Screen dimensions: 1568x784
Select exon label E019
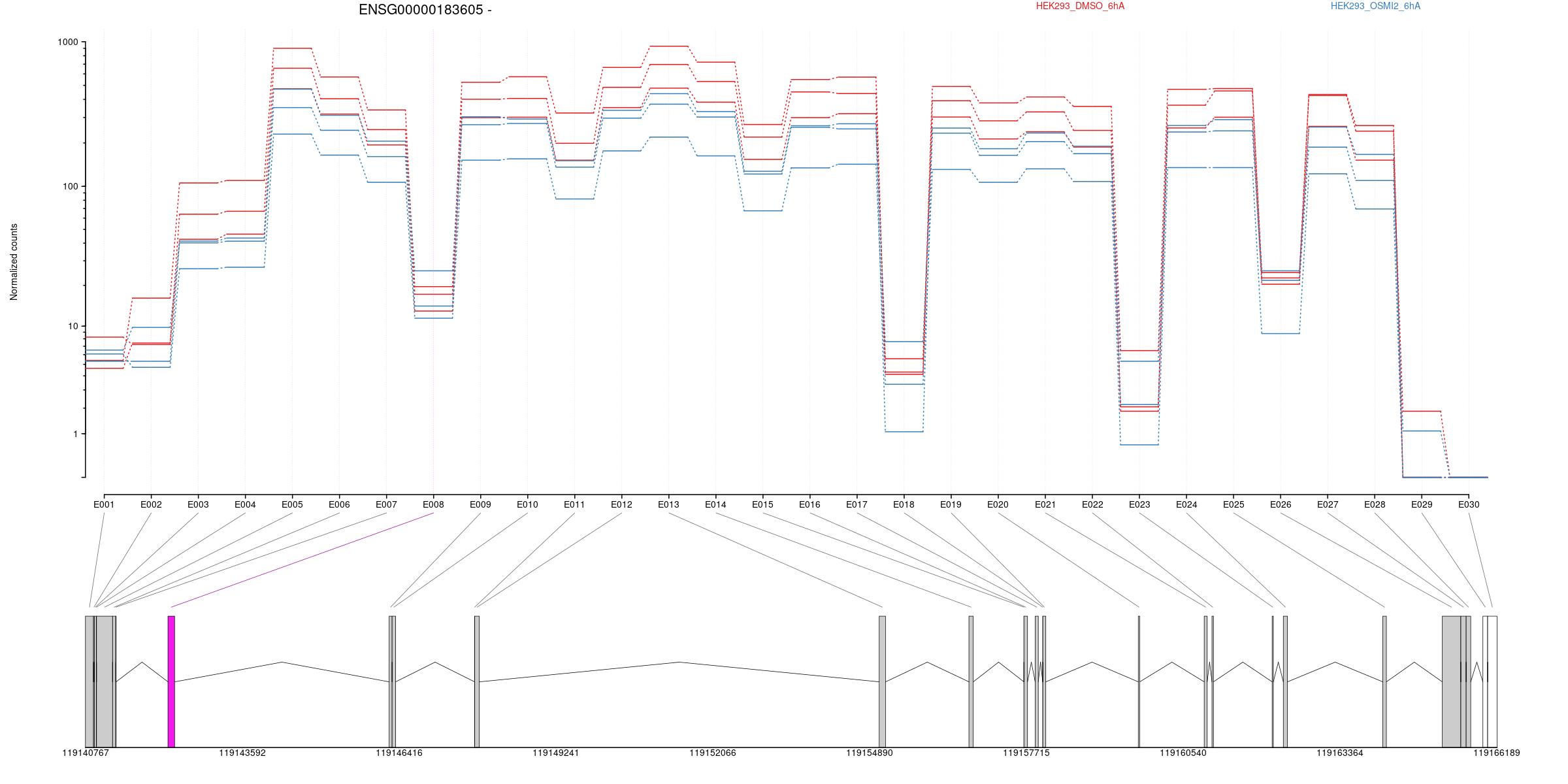coord(951,504)
